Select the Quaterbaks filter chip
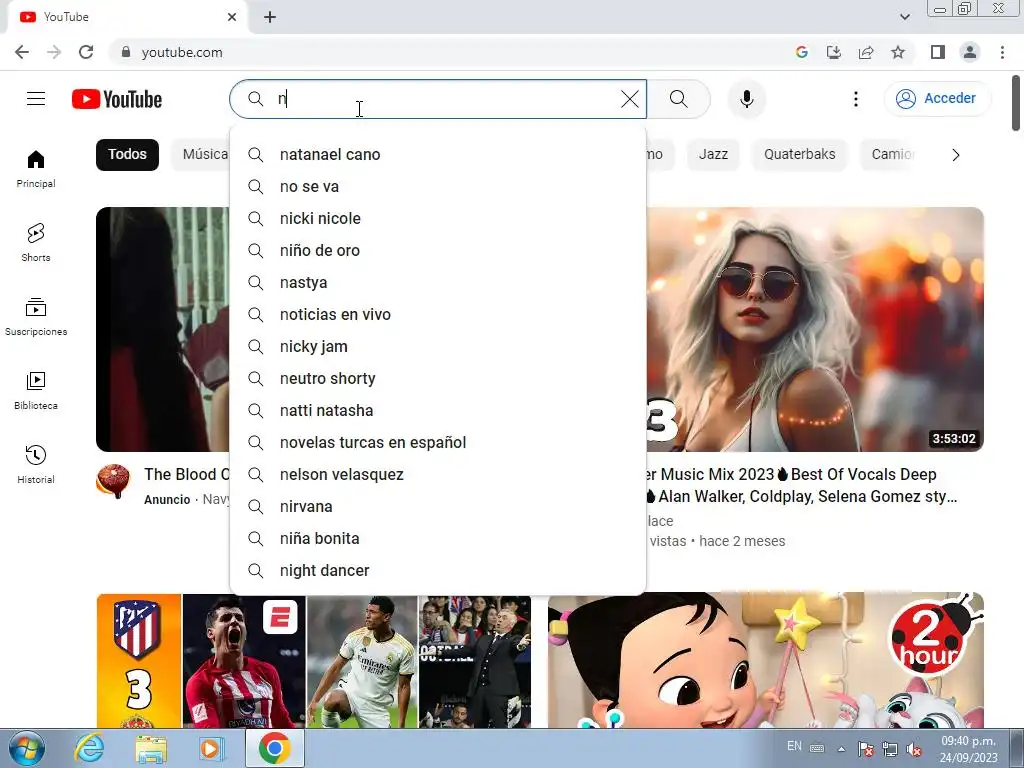 coord(799,155)
